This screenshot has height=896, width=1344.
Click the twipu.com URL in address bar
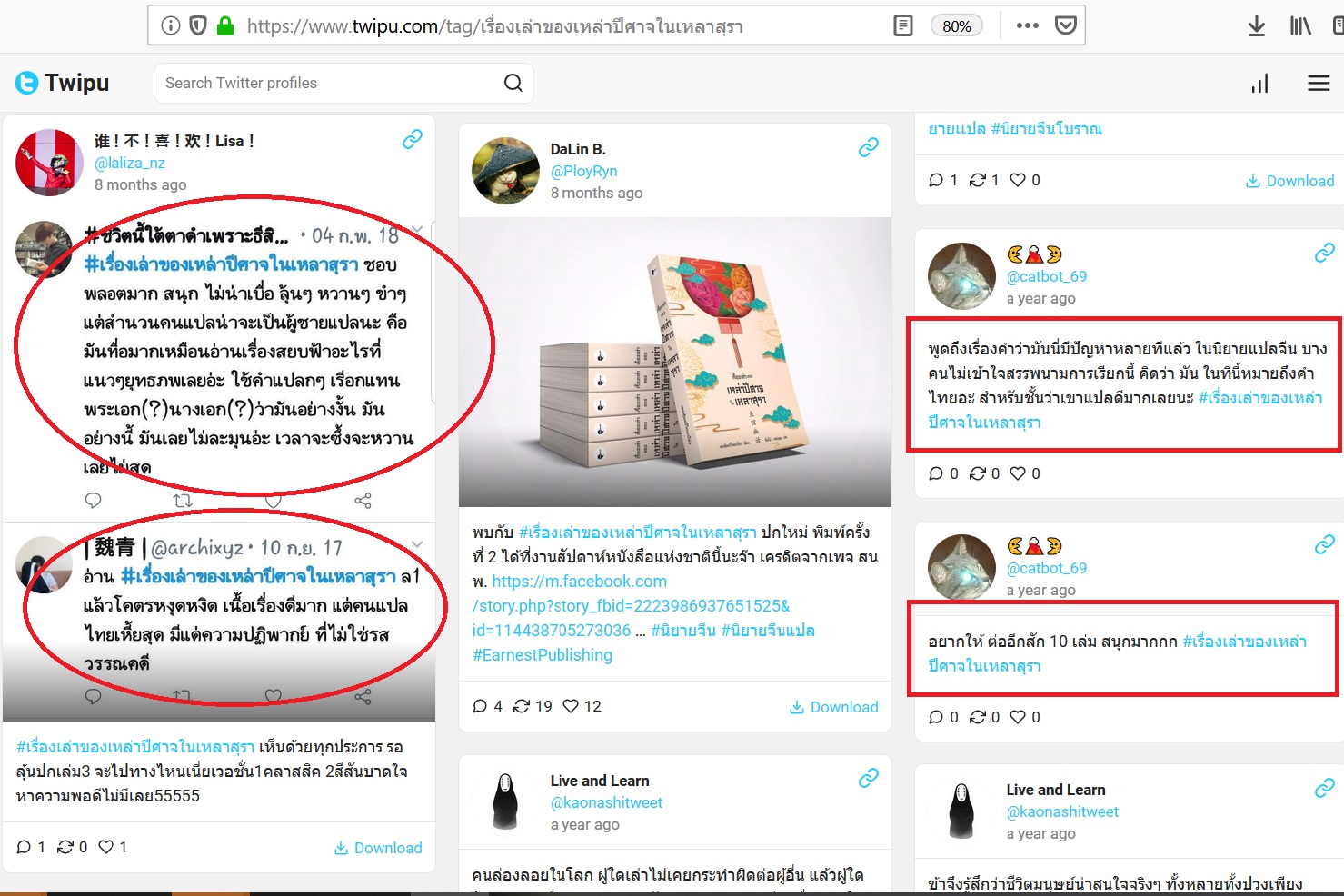point(495,26)
